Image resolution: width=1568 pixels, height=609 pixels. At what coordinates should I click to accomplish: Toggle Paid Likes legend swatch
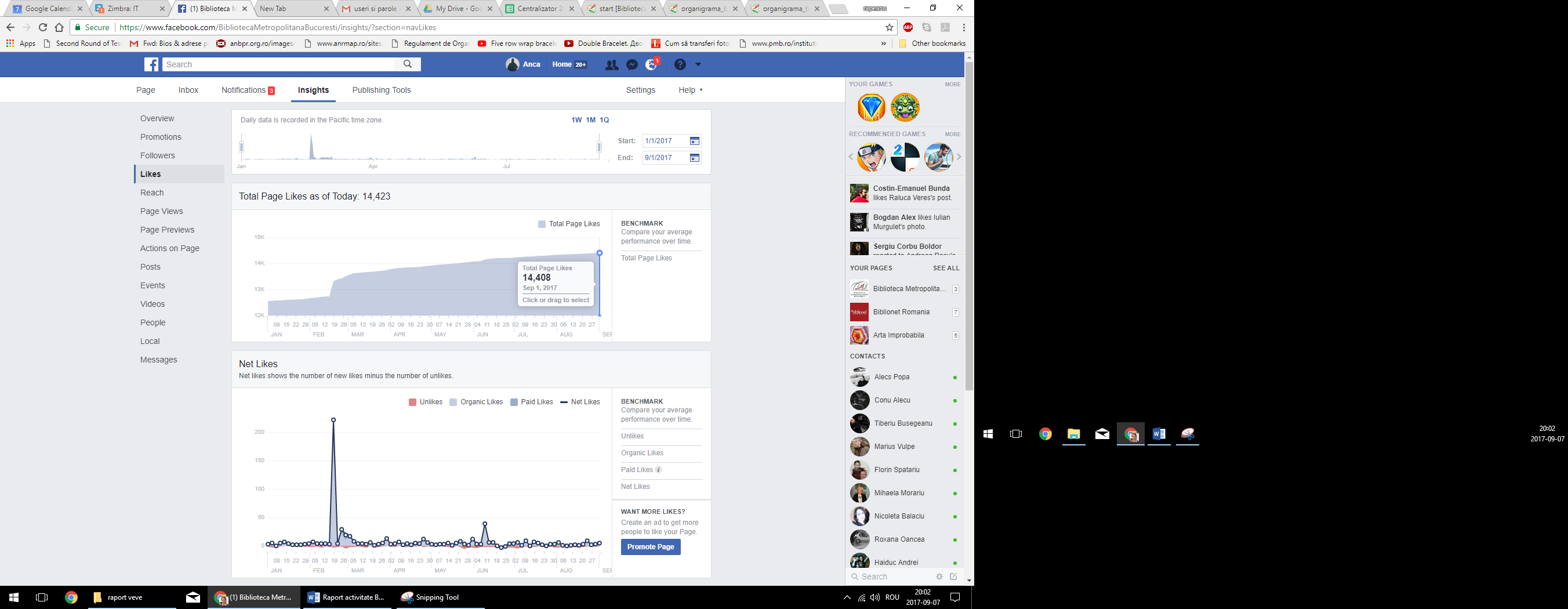pyautogui.click(x=514, y=402)
